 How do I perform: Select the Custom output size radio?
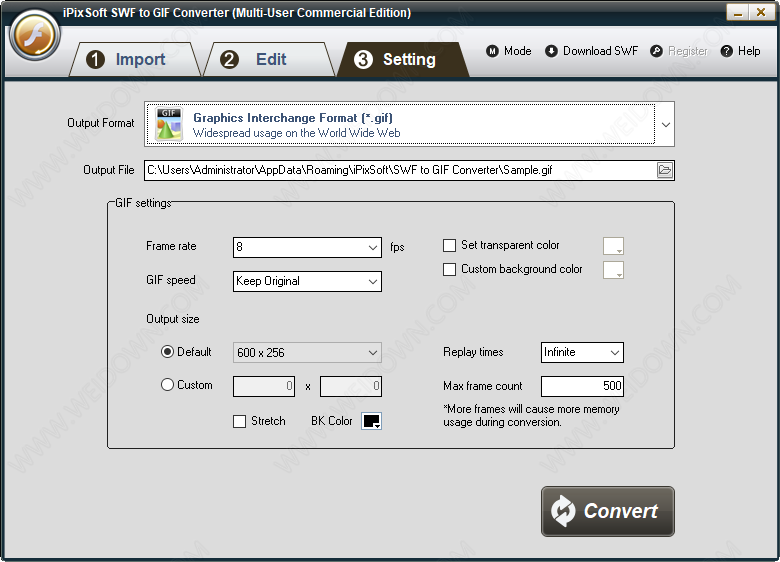[x=168, y=385]
